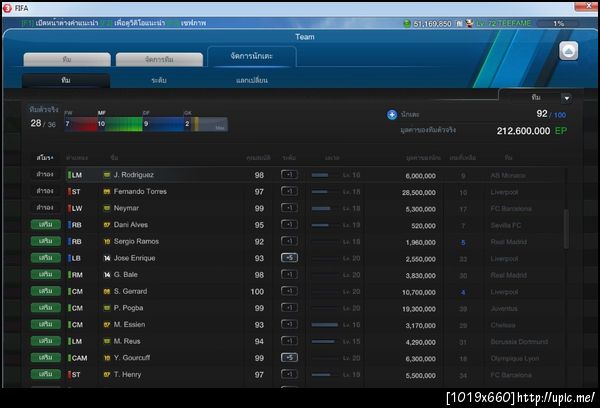This screenshot has width=600, height=408.
Task: Switch to the จัดการนักเตะ main tab
Action: [x=251, y=57]
